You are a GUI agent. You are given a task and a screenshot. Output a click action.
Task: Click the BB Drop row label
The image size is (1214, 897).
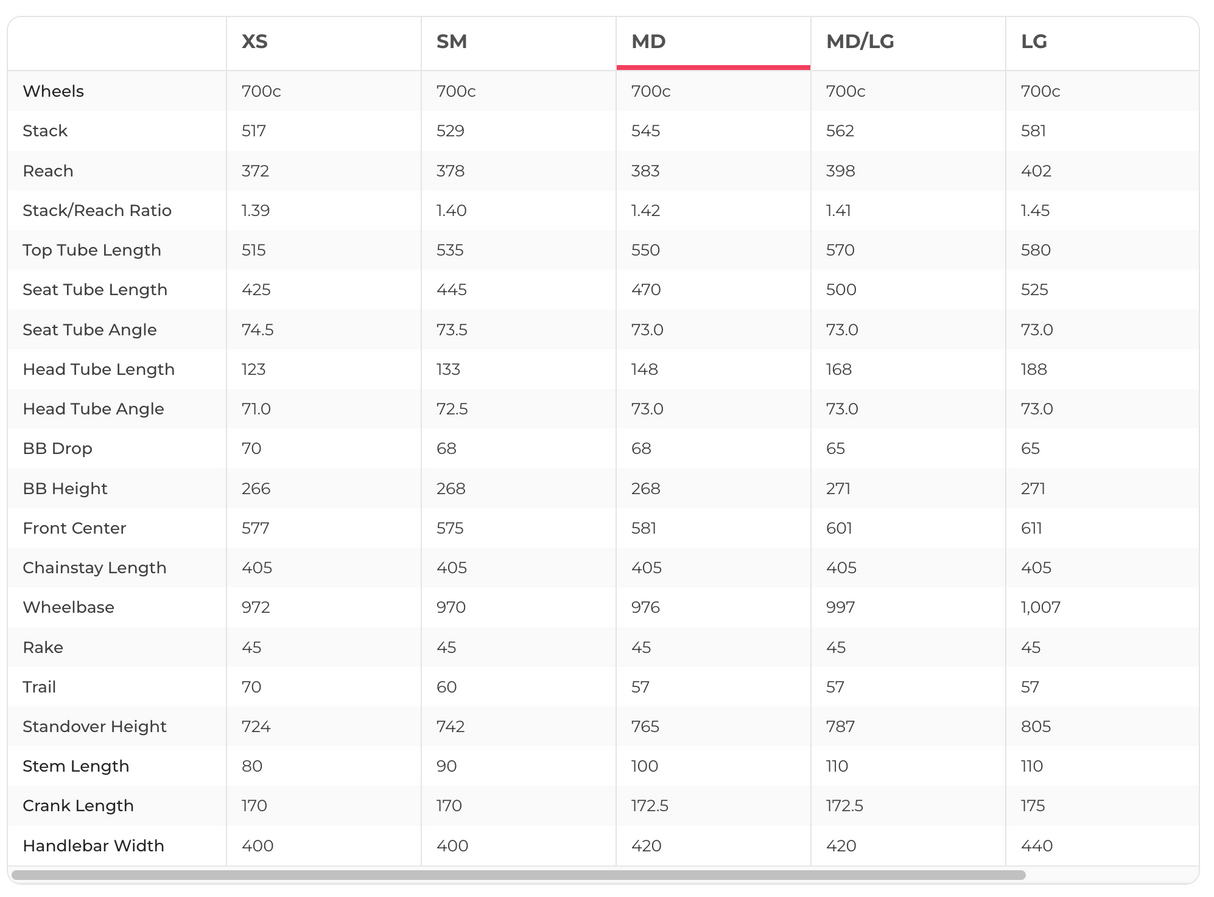(57, 448)
